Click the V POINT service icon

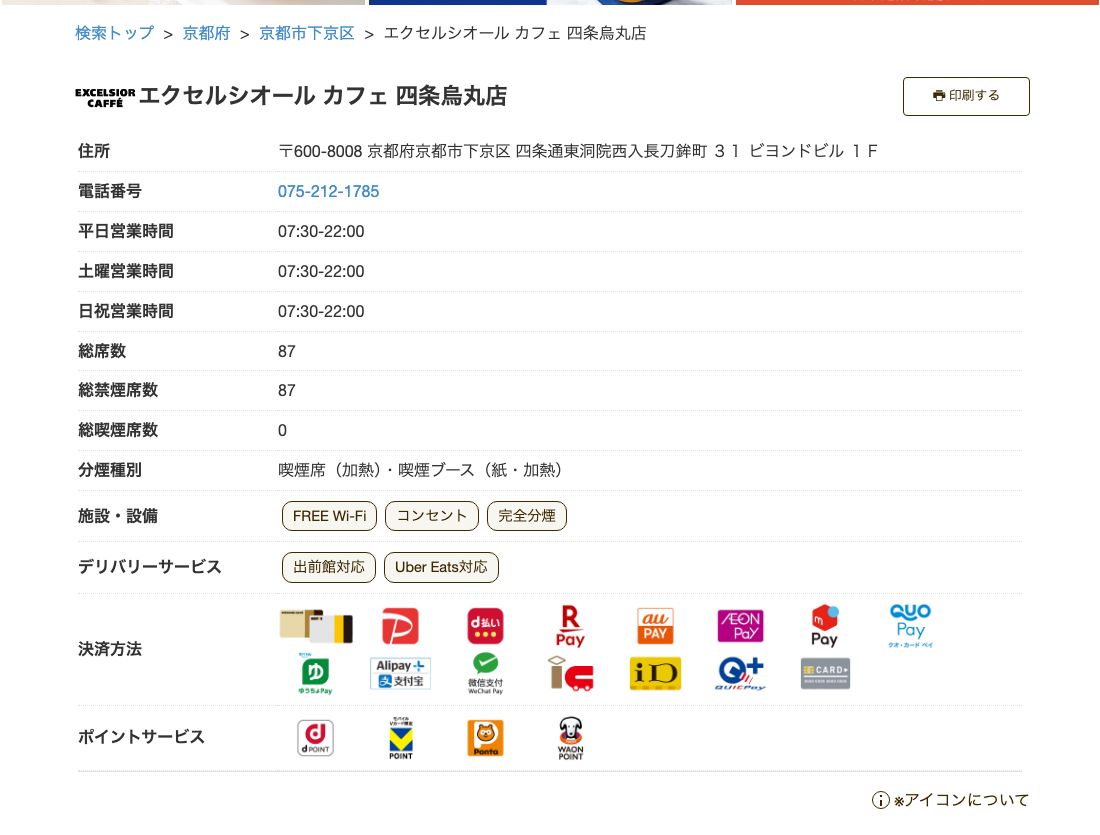click(401, 738)
